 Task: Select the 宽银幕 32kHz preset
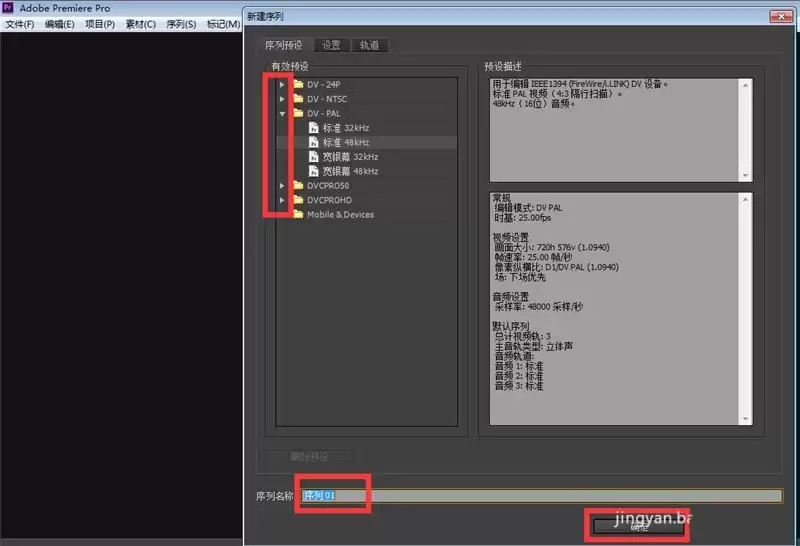point(351,156)
